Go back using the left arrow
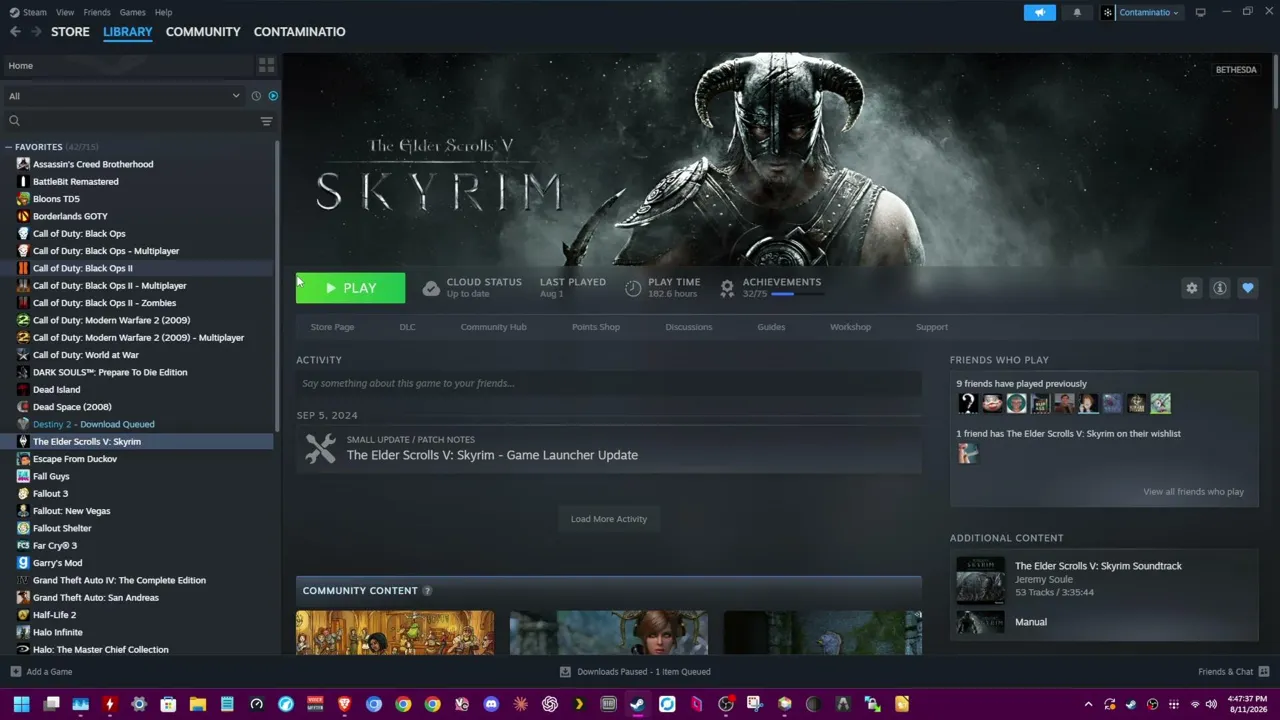Screen dimensions: 1280x720 (15, 32)
